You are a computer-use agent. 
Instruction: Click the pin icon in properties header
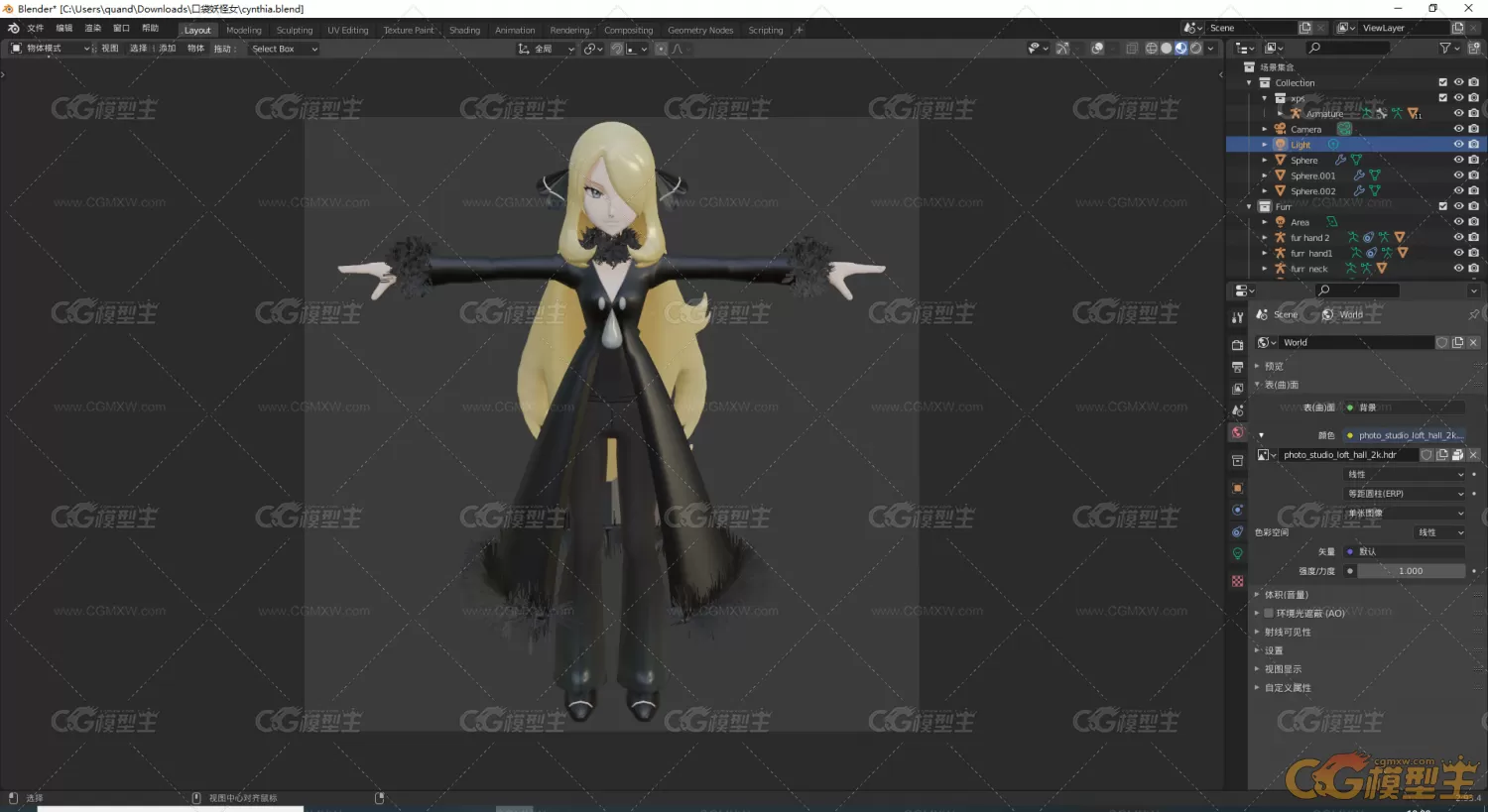point(1473,314)
